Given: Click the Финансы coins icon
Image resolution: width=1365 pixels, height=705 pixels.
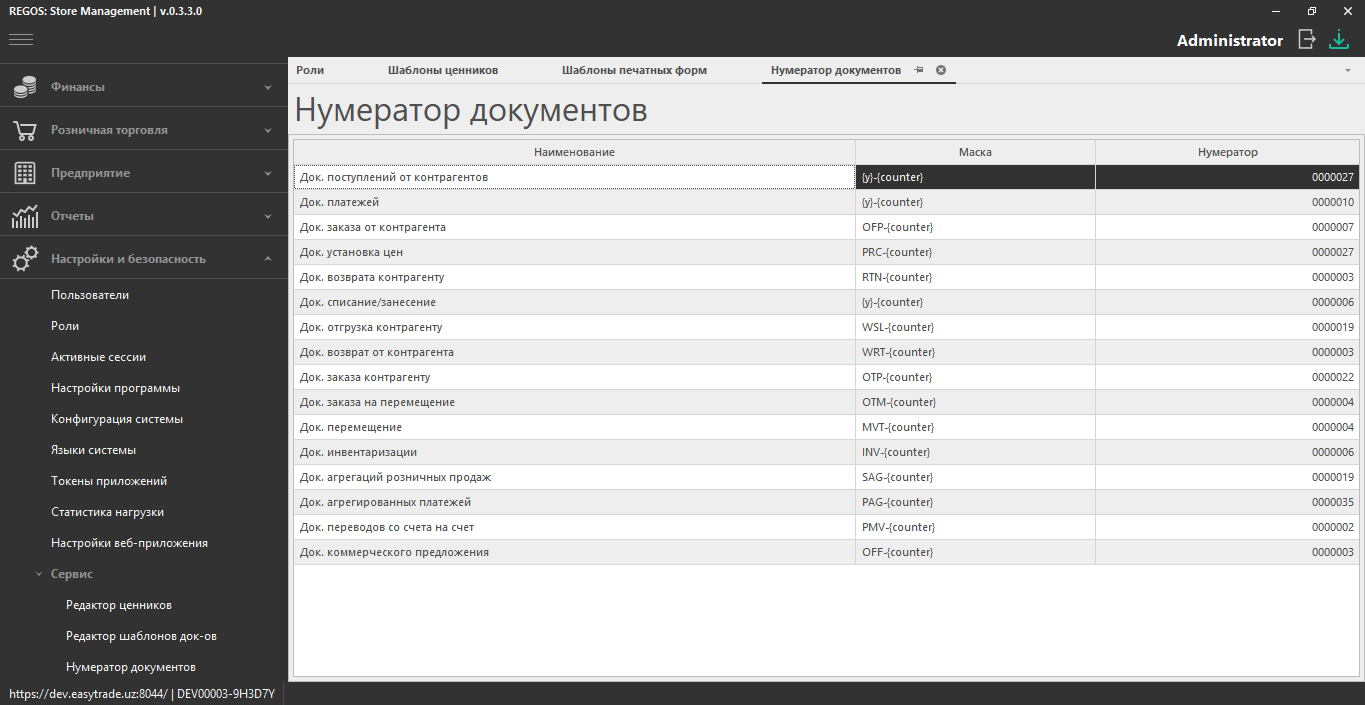Looking at the screenshot, I should [25, 87].
